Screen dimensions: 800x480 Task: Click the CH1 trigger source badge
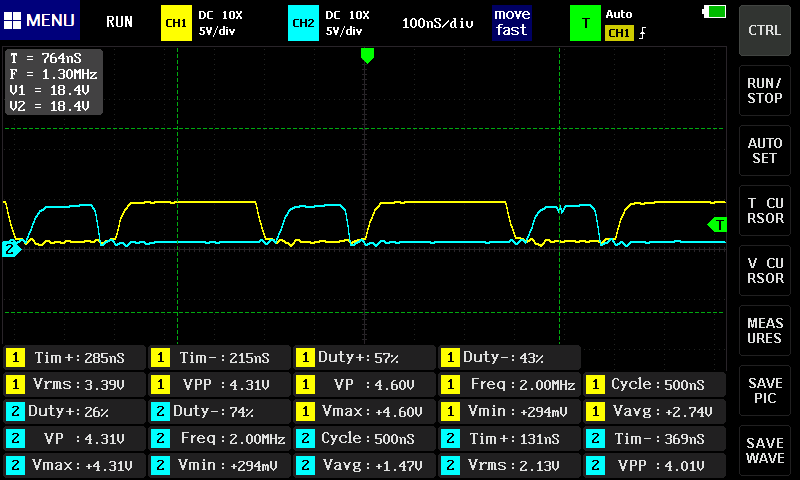[619, 33]
